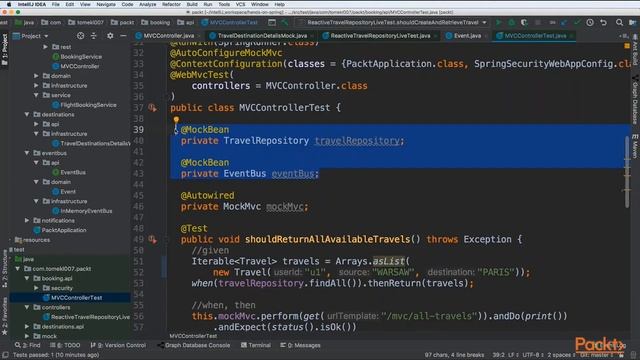
Task: Collapse the service folder
Action: (x=36, y=95)
